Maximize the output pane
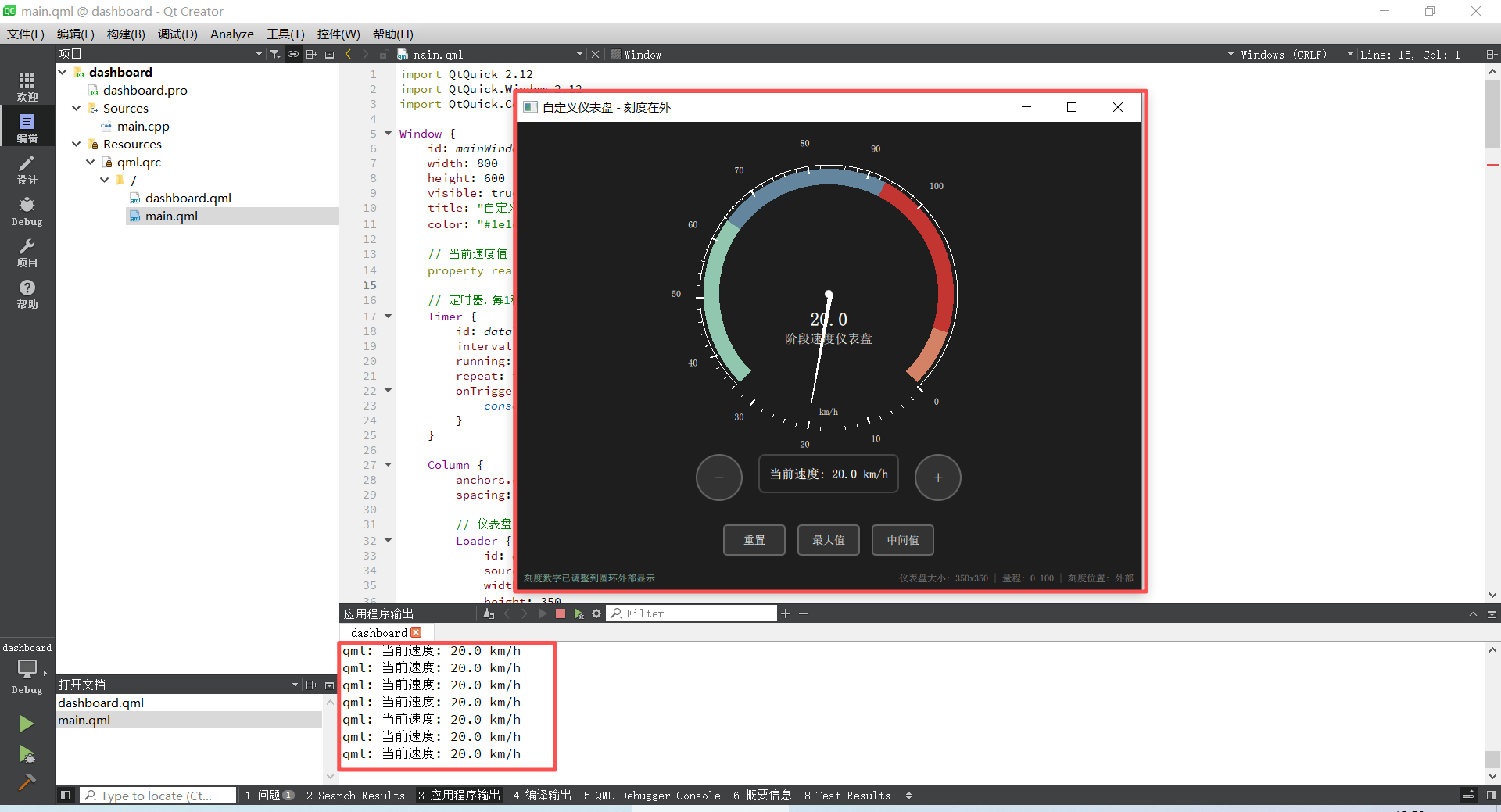Viewport: 1501px width, 812px height. pos(1492,613)
